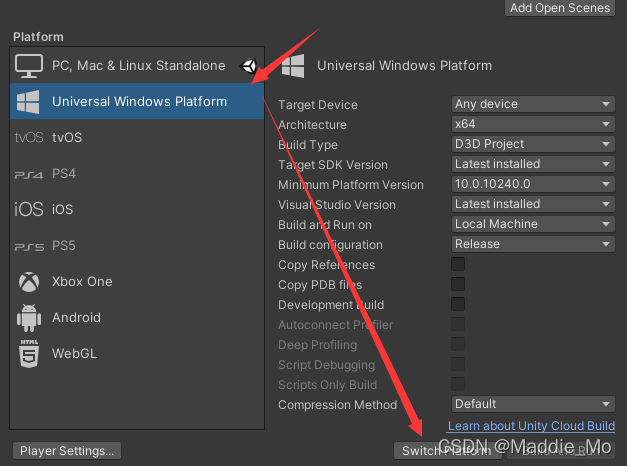Open the Build Type D3D Project dropdown
Viewport: 627px width, 466px height.
(x=533, y=144)
